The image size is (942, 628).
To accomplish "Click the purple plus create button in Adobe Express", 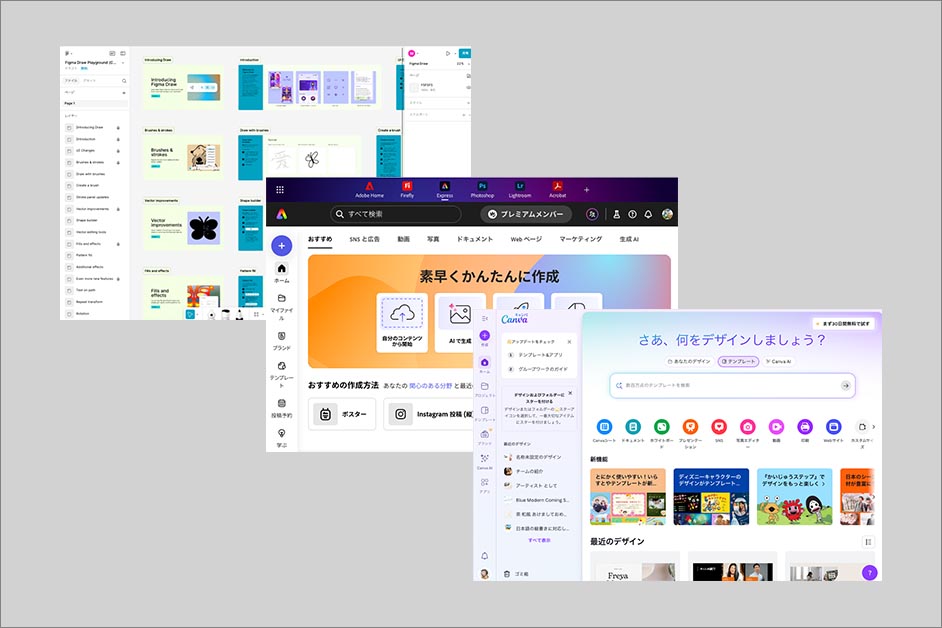I will point(282,246).
